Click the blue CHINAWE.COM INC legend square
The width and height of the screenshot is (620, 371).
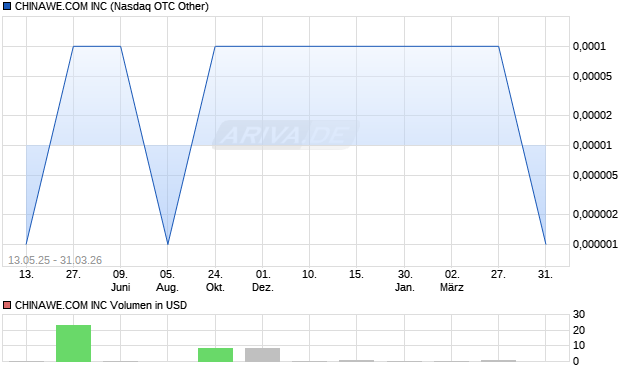click(x=7, y=6)
